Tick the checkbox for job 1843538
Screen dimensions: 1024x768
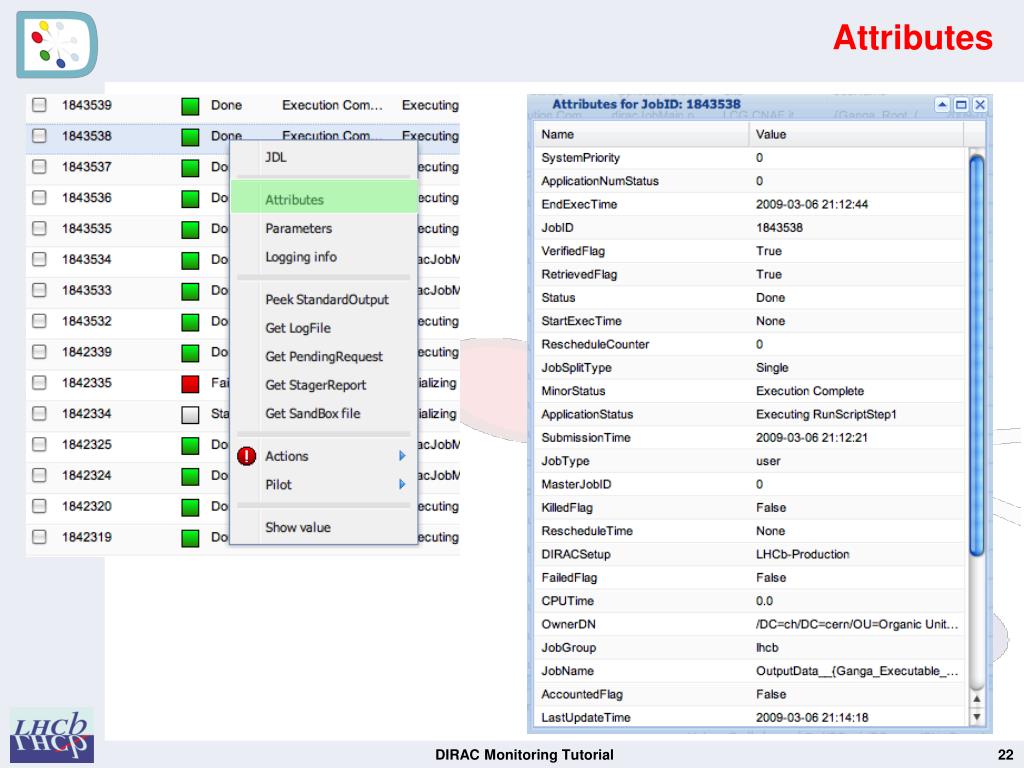pyautogui.click(x=39, y=135)
